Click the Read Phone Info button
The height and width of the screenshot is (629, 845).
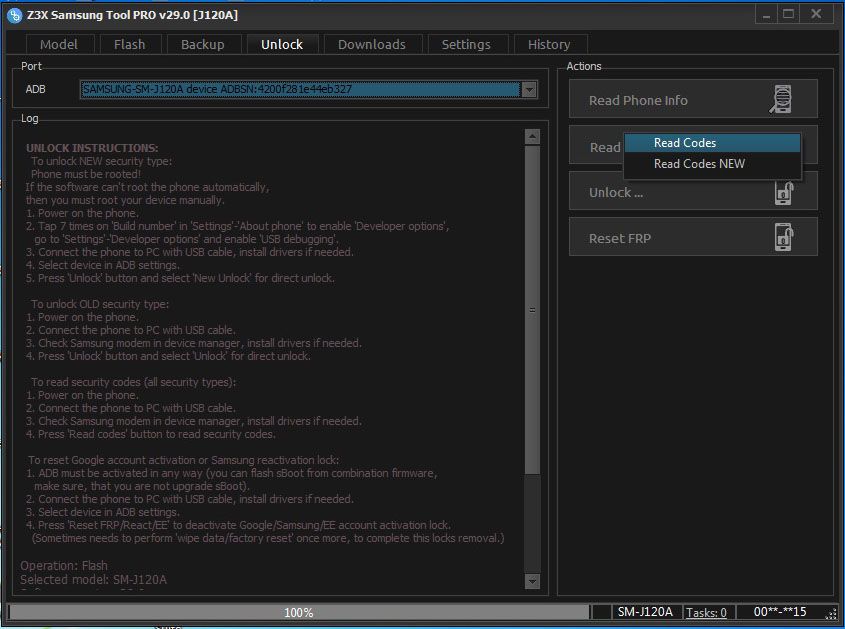point(693,99)
